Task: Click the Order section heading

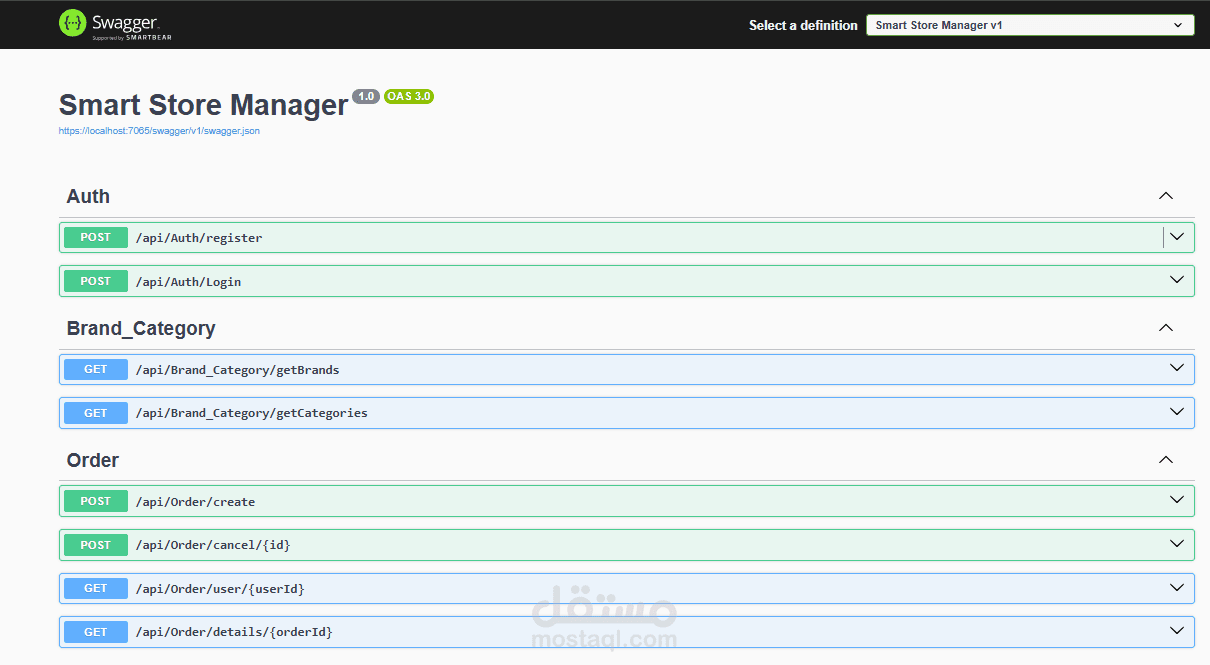Action: tap(93, 460)
